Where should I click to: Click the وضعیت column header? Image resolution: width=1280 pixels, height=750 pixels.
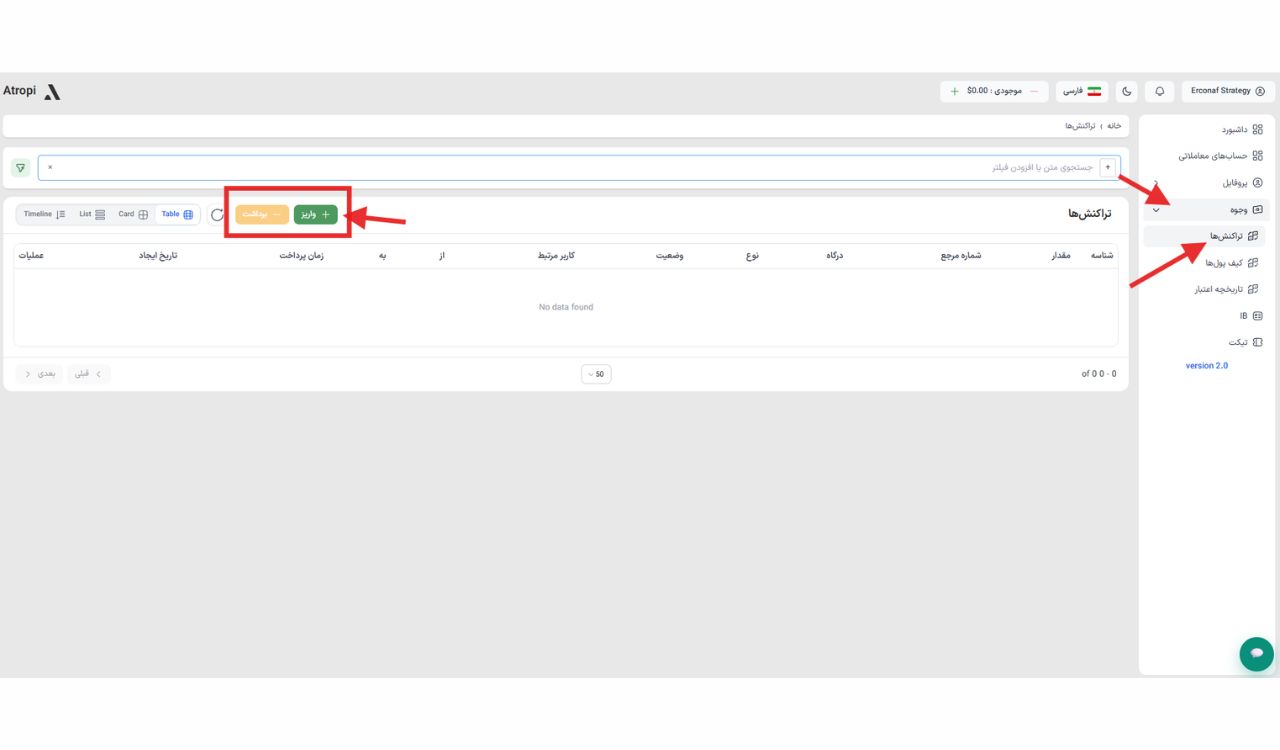click(670, 256)
